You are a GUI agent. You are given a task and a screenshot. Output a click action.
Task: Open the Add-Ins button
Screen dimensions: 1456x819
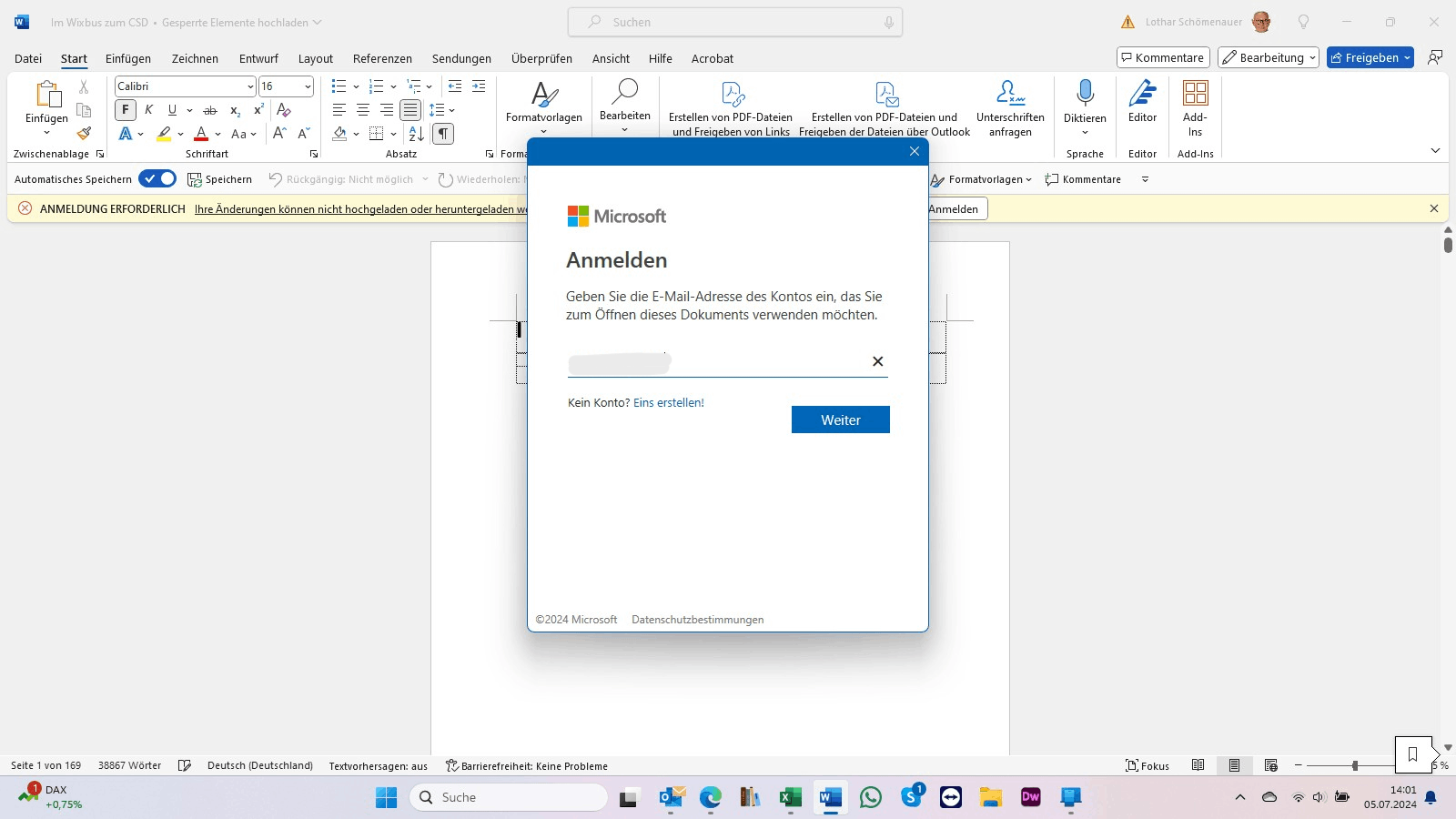pos(1195,108)
